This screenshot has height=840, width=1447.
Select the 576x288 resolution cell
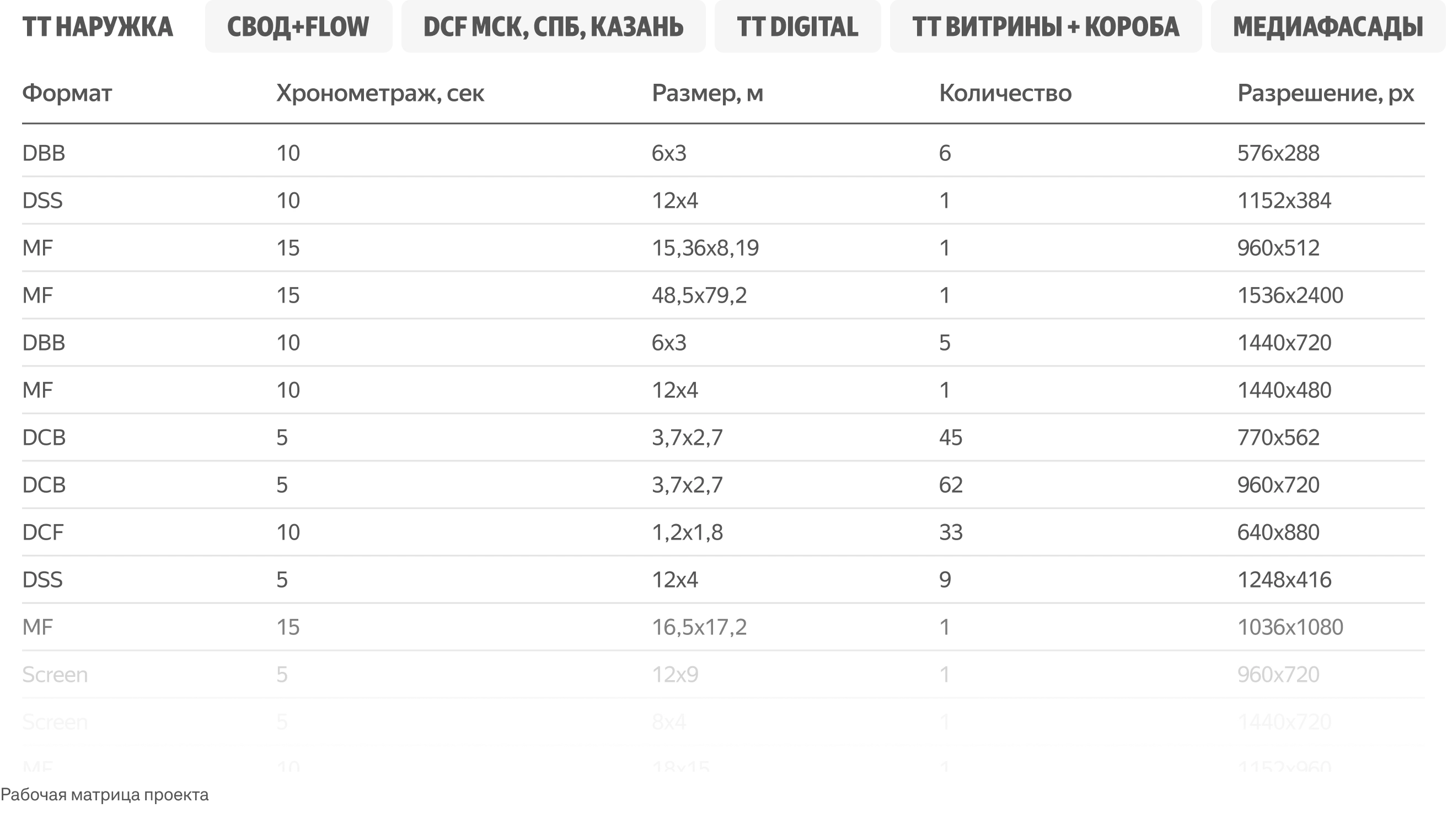click(x=1278, y=153)
